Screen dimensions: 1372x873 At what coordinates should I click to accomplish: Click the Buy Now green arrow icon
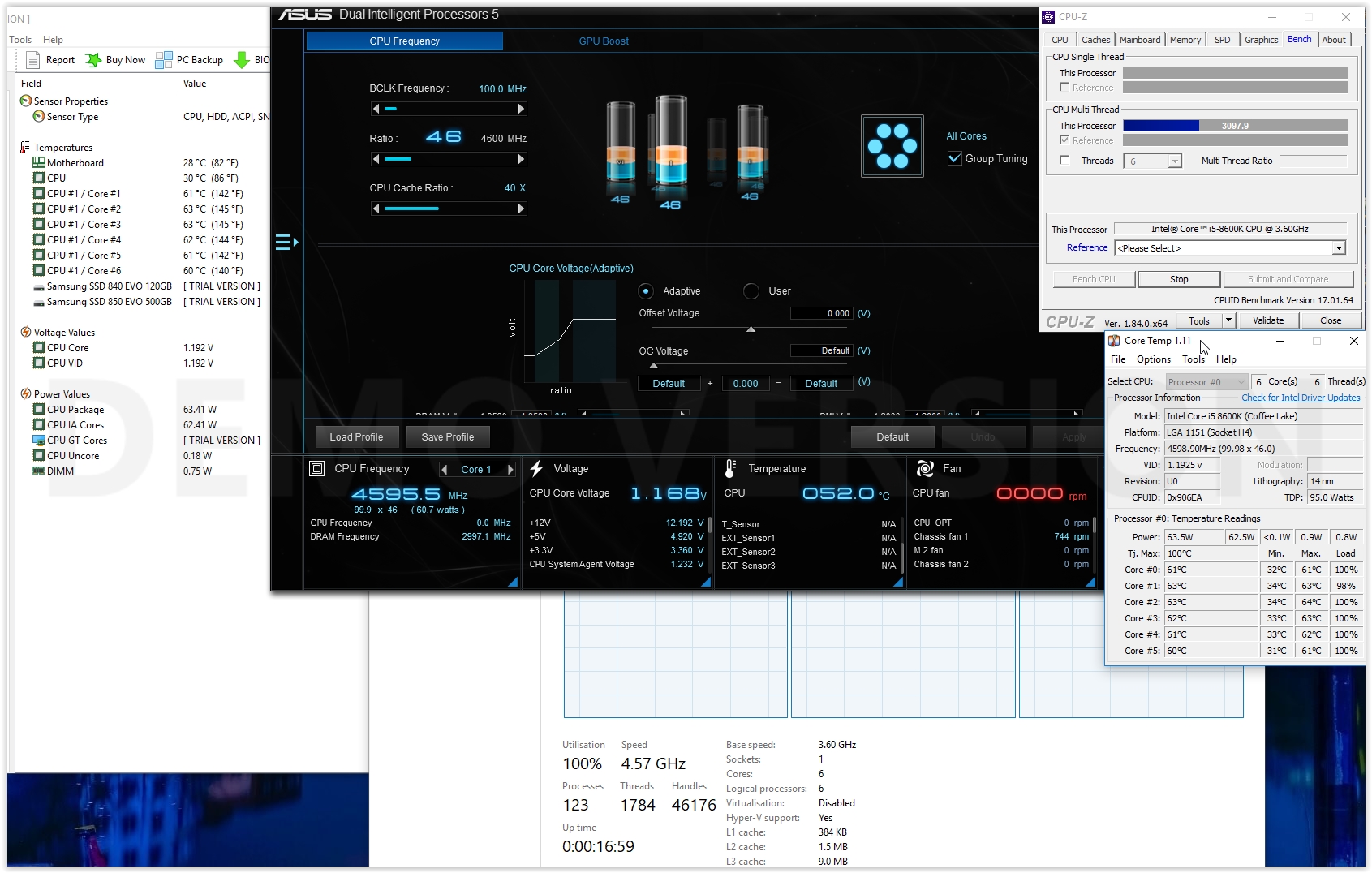[x=93, y=60]
